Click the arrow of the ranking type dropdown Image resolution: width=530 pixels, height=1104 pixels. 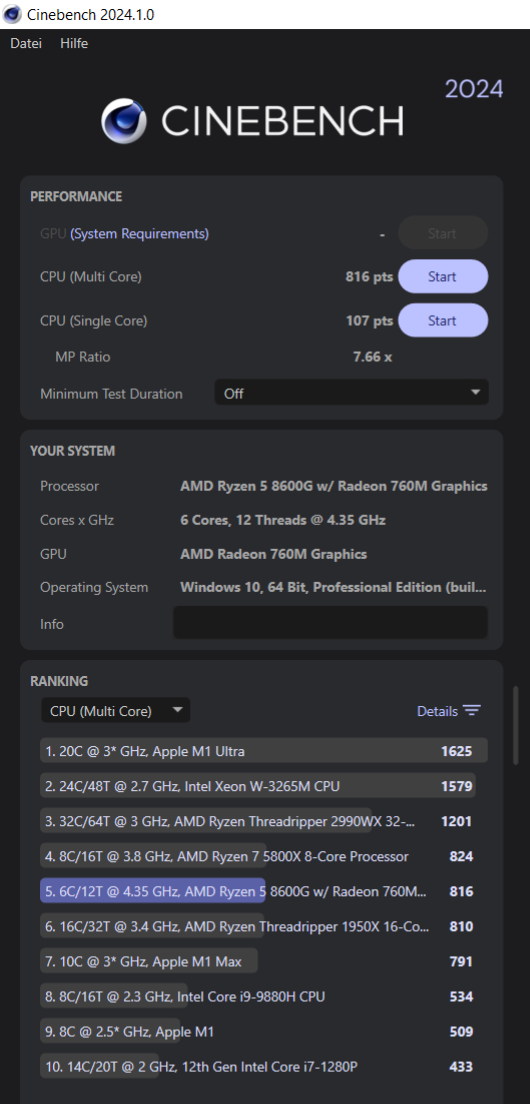click(177, 710)
